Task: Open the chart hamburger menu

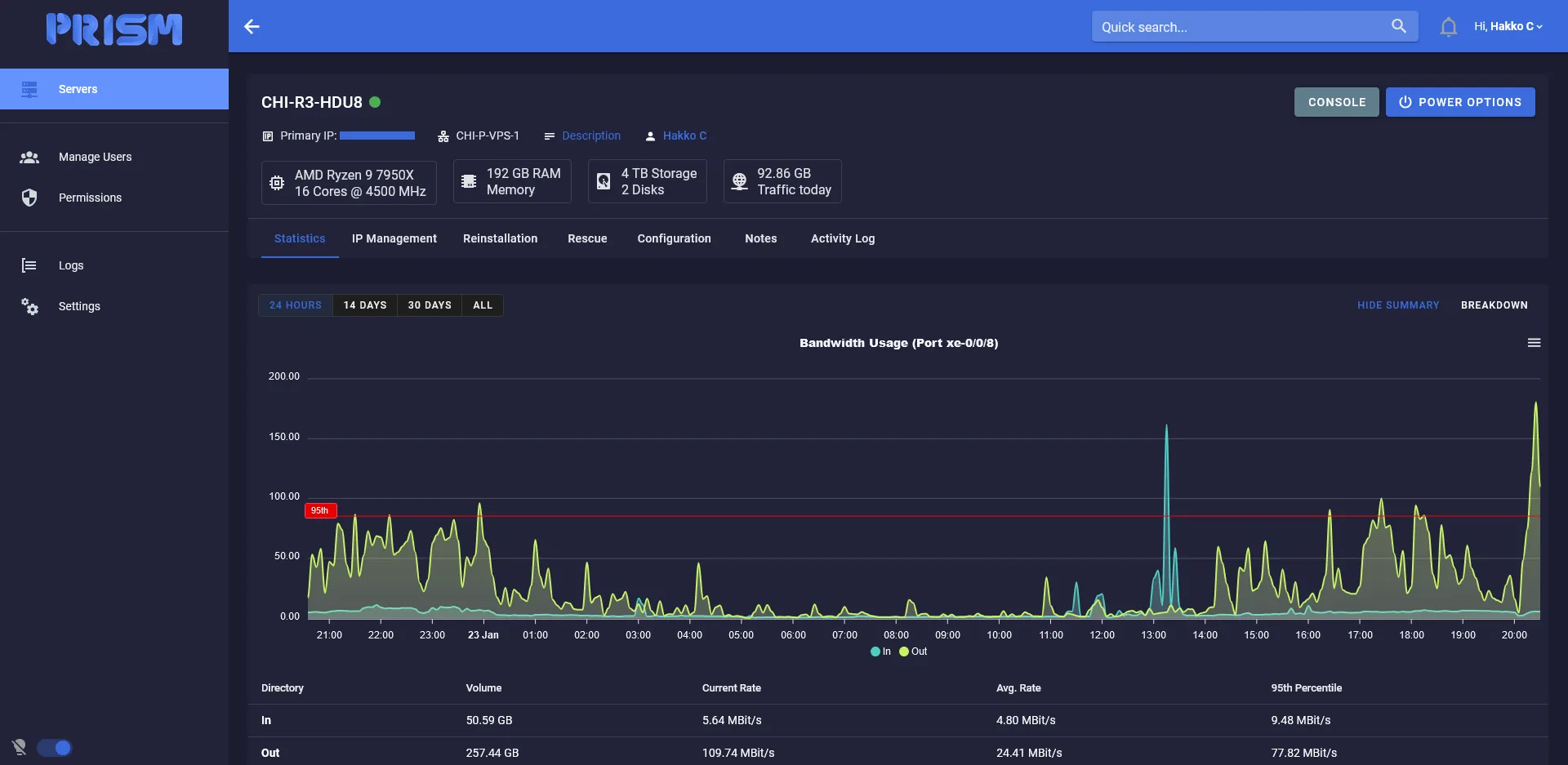Action: 1534,343
